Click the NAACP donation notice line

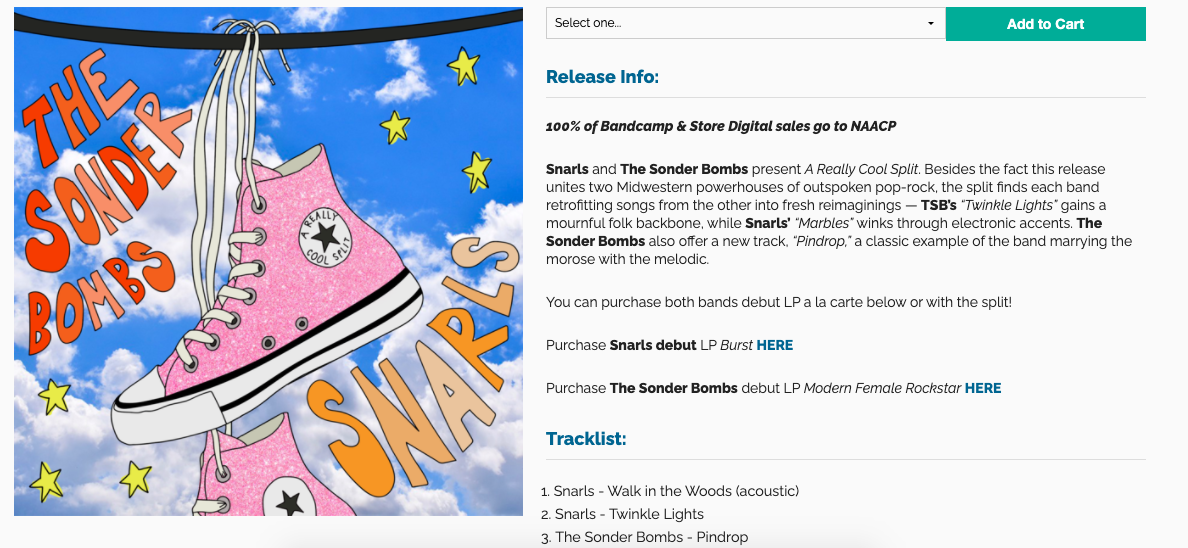point(721,126)
